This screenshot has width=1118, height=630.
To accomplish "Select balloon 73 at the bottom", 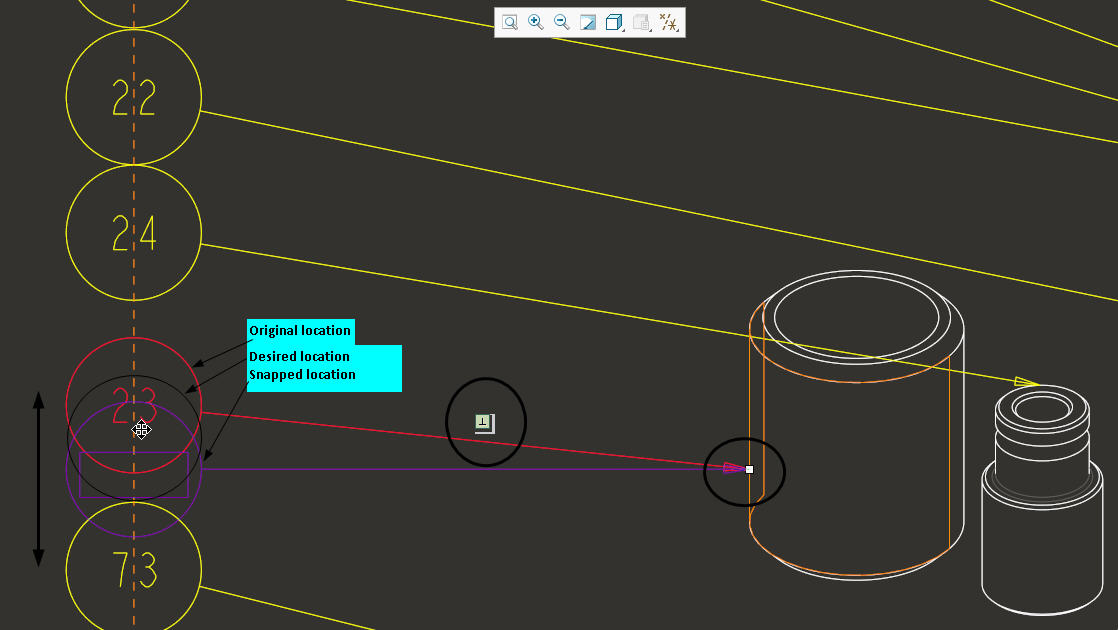I will tap(133, 567).
